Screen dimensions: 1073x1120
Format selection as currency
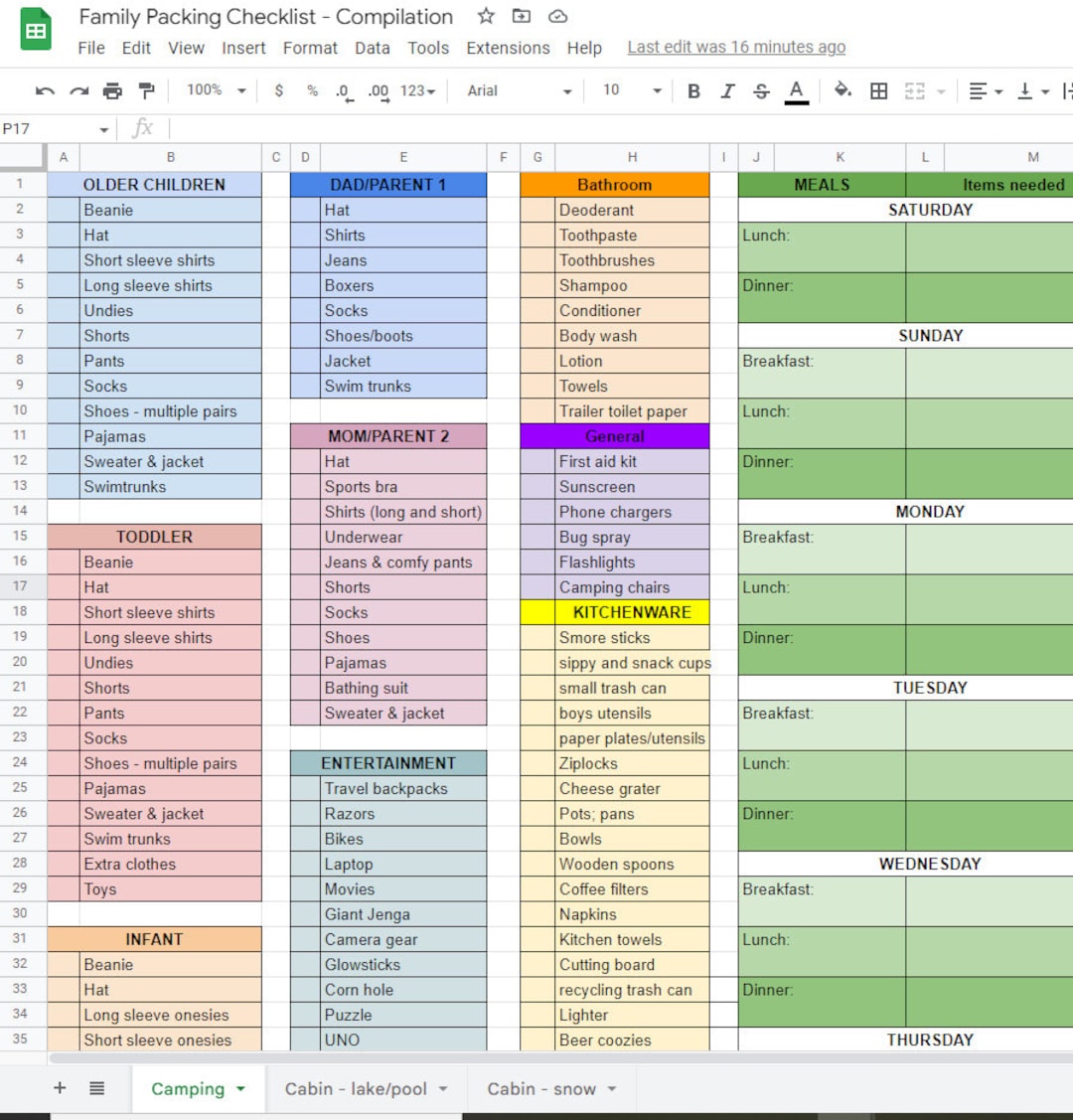tap(278, 90)
